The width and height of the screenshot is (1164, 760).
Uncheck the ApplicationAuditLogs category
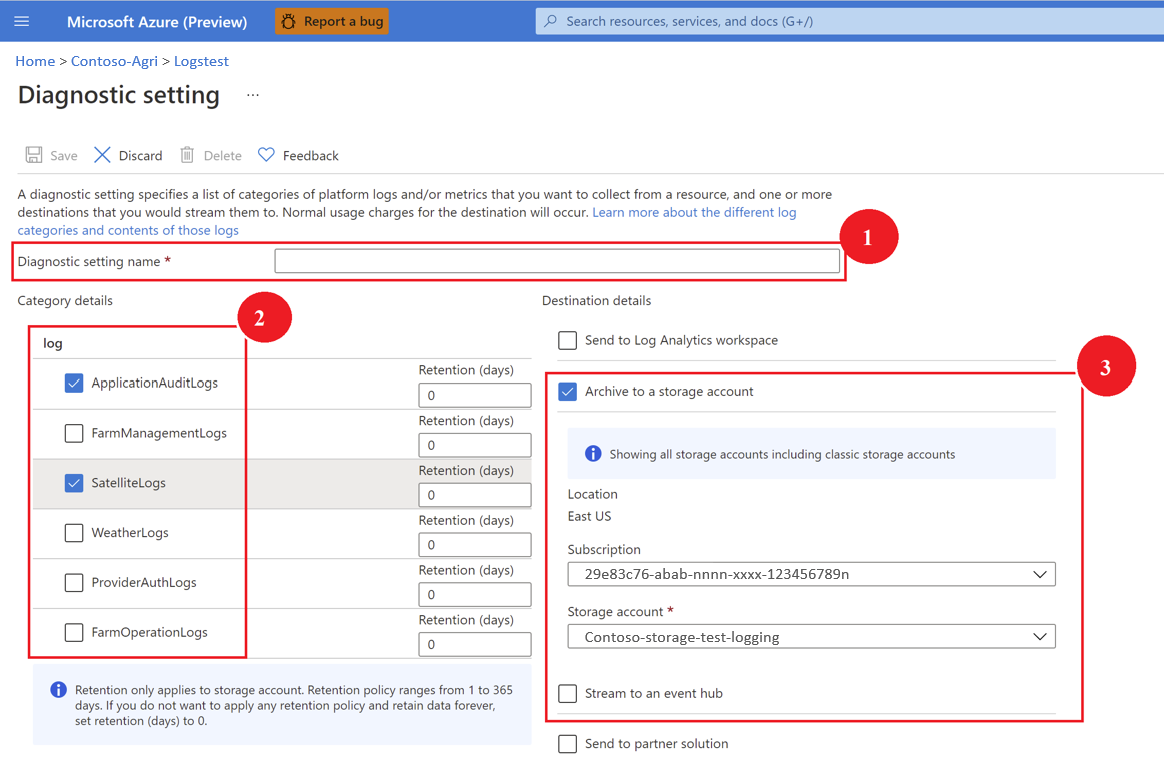click(x=73, y=383)
